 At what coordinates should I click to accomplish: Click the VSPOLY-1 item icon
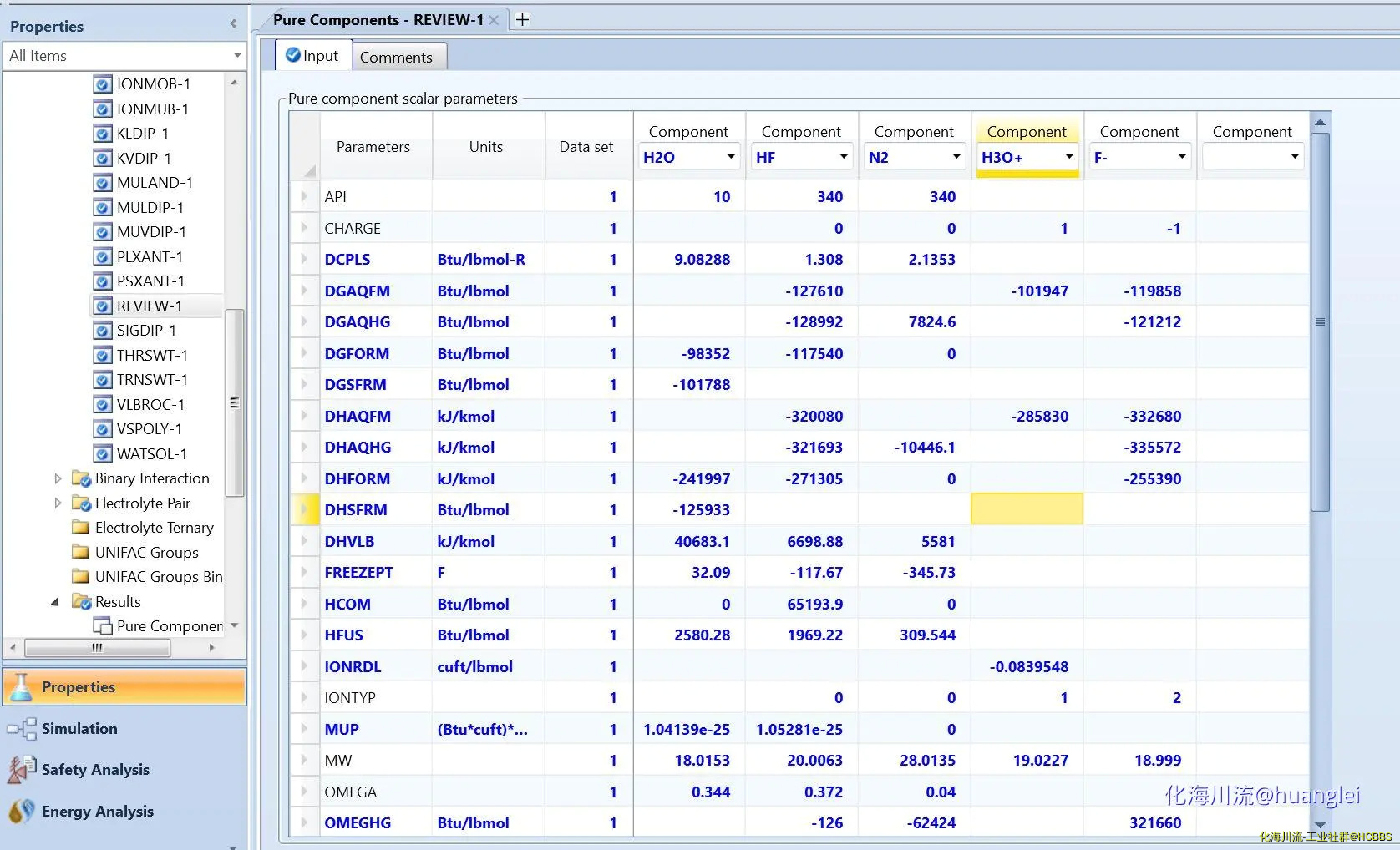(102, 429)
